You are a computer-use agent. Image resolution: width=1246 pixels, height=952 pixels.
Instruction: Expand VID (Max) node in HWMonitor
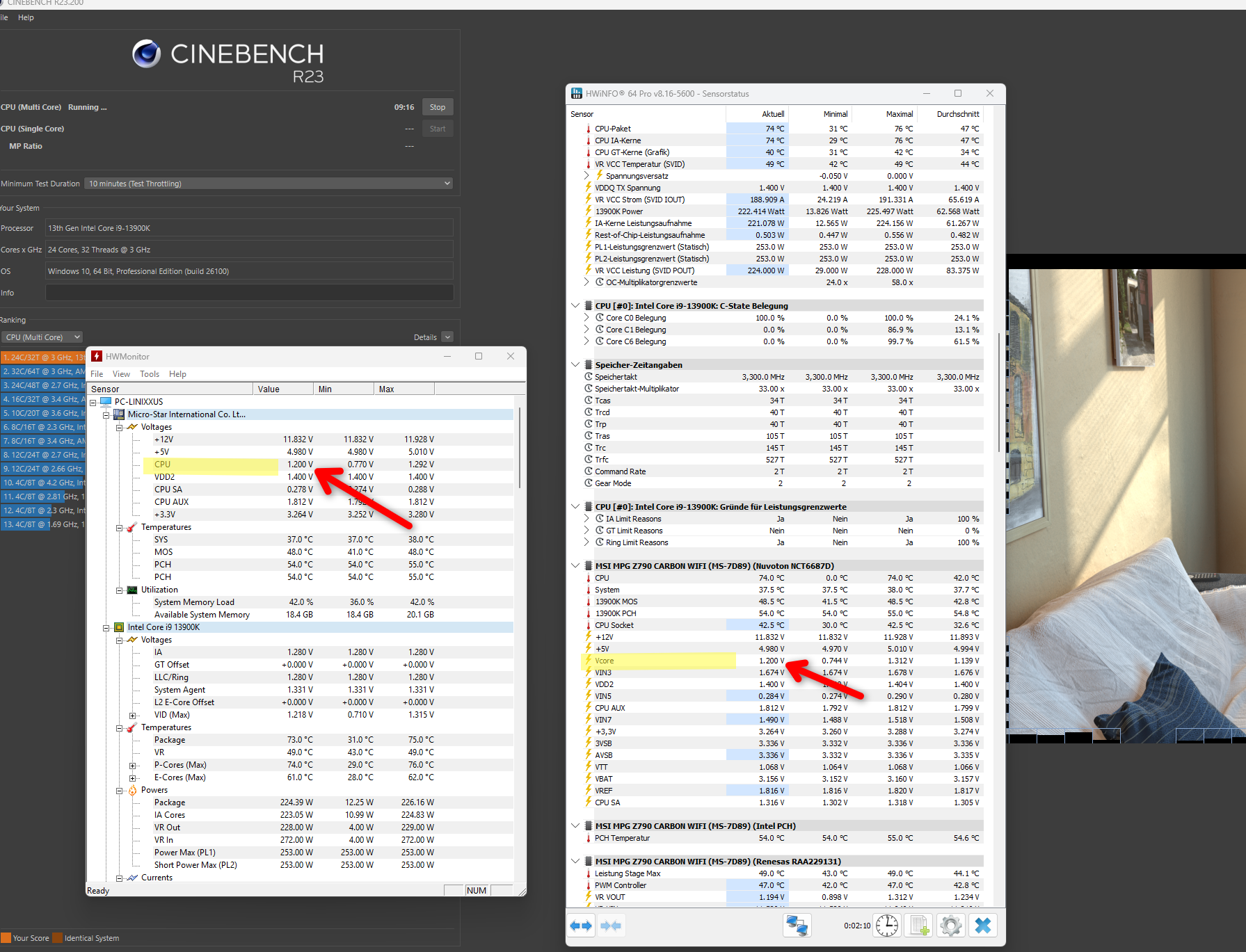tap(132, 716)
